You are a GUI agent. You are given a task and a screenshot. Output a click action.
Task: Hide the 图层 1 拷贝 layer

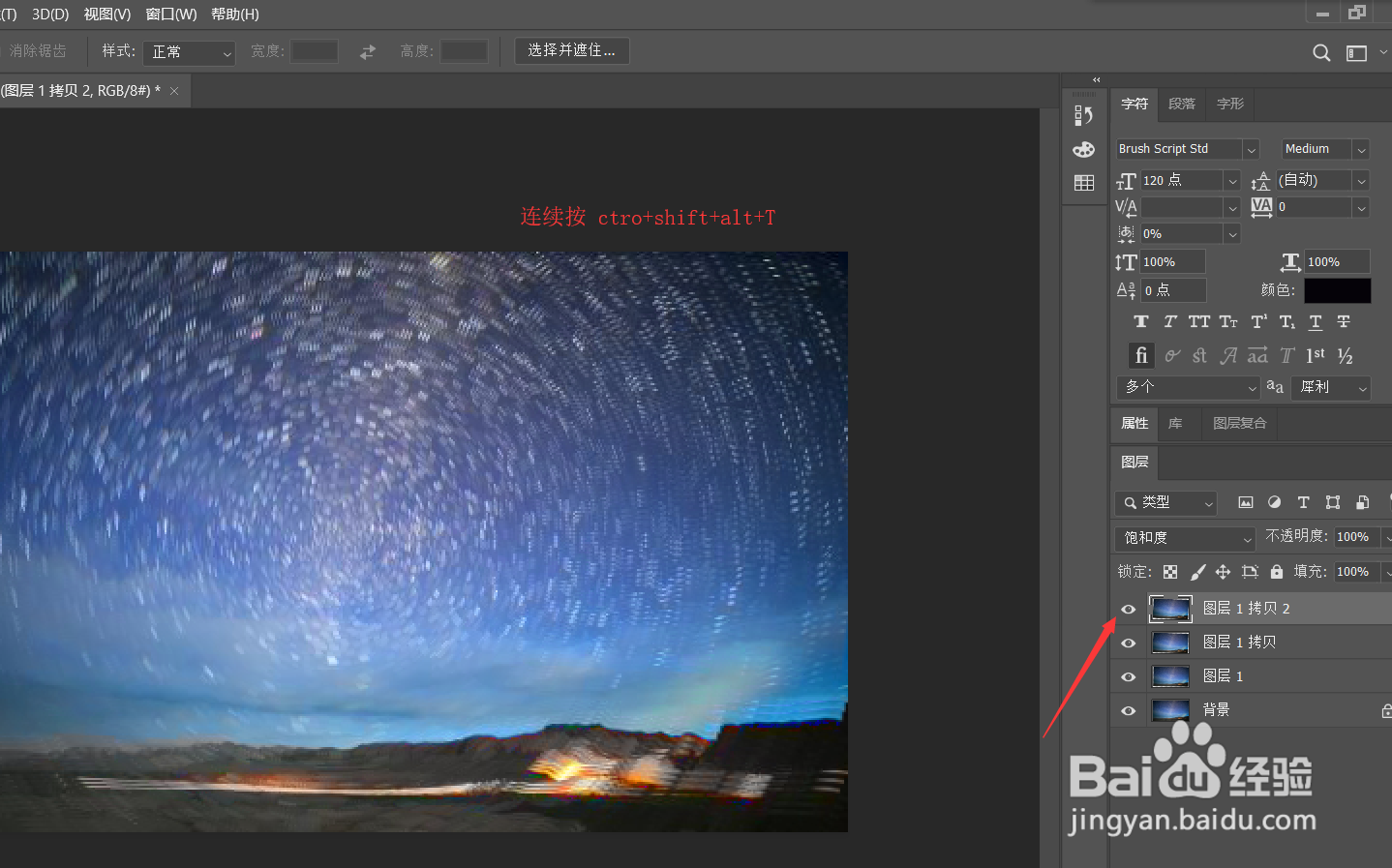[x=1129, y=643]
